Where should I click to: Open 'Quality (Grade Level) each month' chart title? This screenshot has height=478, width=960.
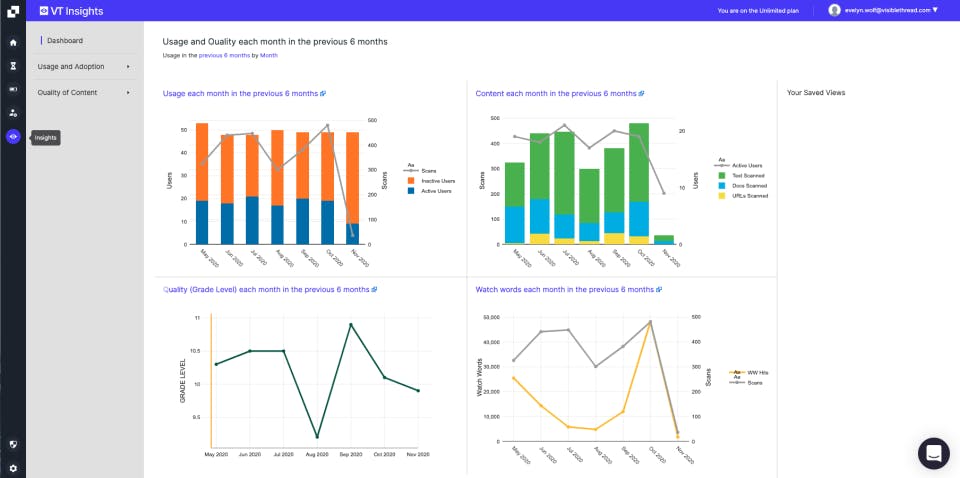tap(266, 289)
